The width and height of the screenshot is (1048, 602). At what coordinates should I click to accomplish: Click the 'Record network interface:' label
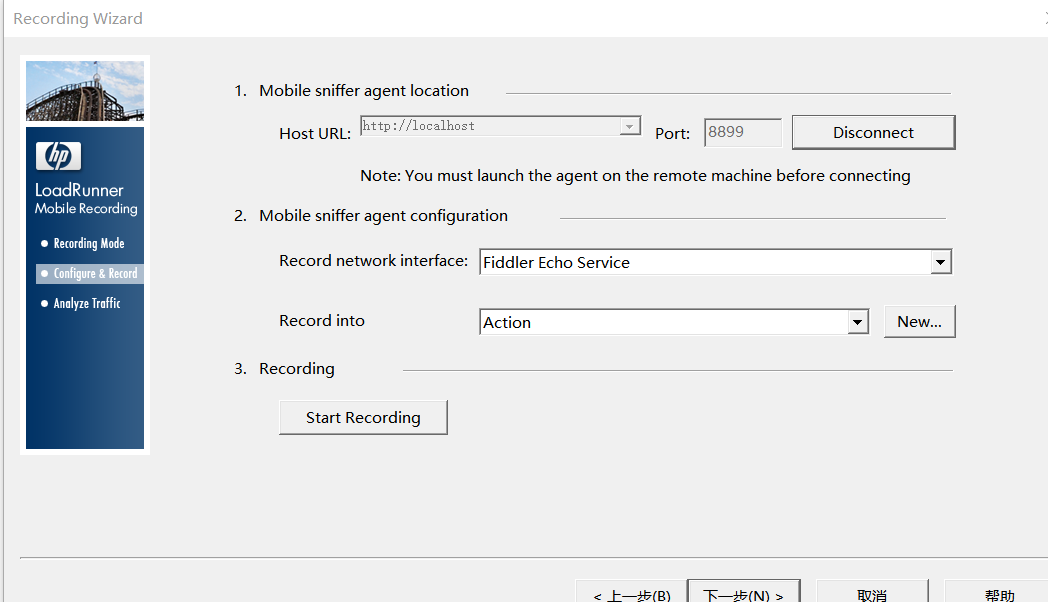coord(373,261)
